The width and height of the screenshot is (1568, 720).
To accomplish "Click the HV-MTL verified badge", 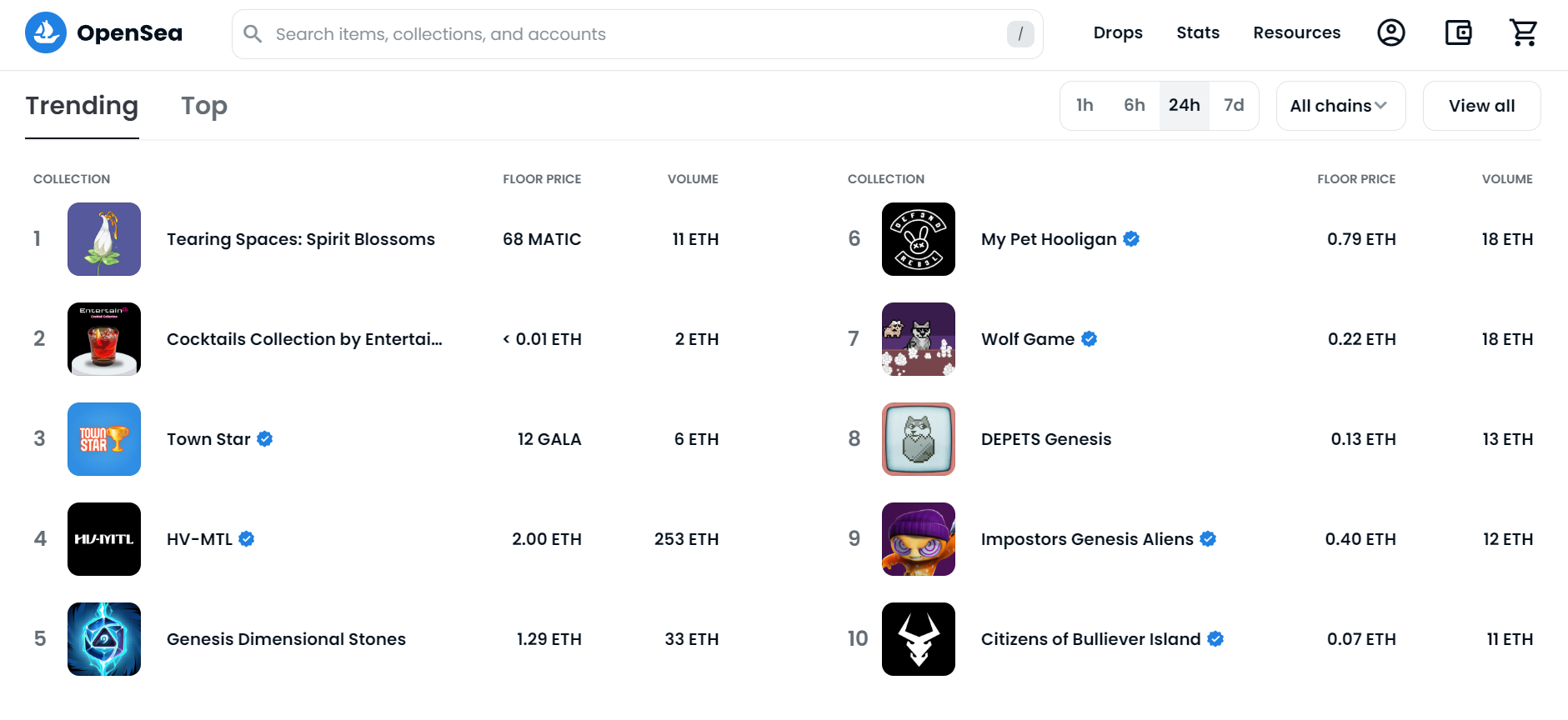I will pyautogui.click(x=247, y=539).
